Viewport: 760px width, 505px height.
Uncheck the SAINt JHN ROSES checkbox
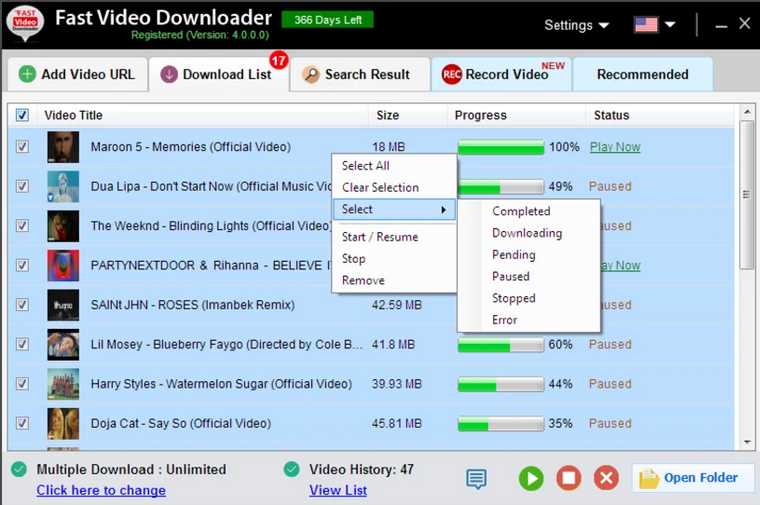pos(22,304)
